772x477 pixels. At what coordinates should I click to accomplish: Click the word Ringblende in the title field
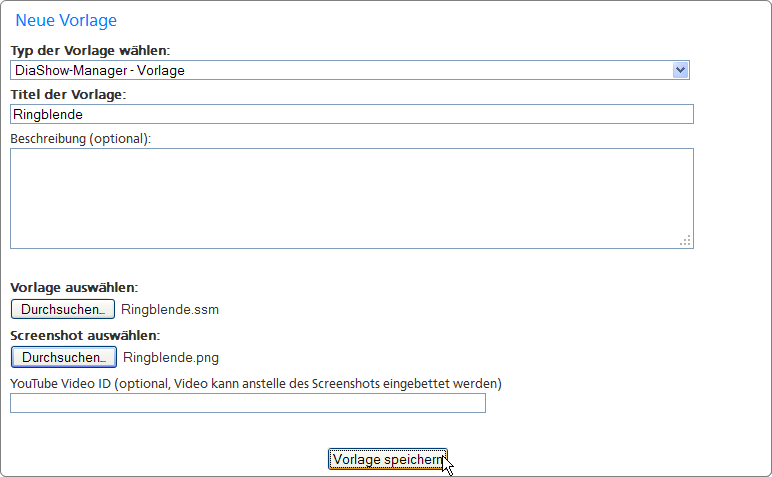48,115
